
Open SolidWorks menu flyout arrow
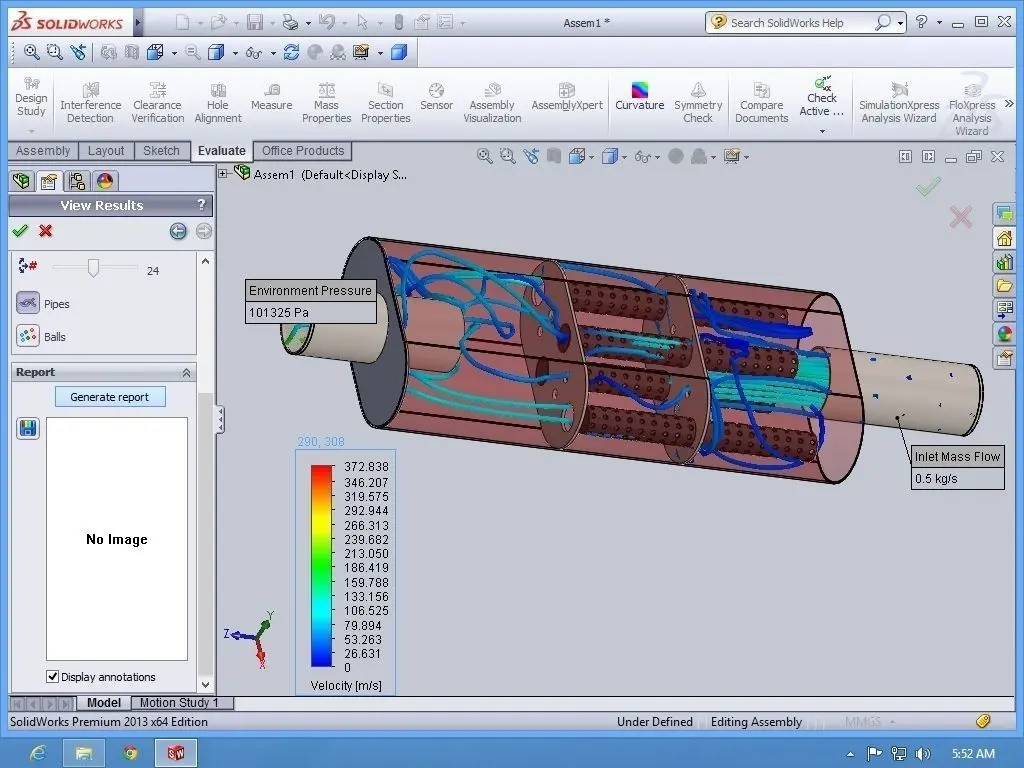[x=138, y=22]
